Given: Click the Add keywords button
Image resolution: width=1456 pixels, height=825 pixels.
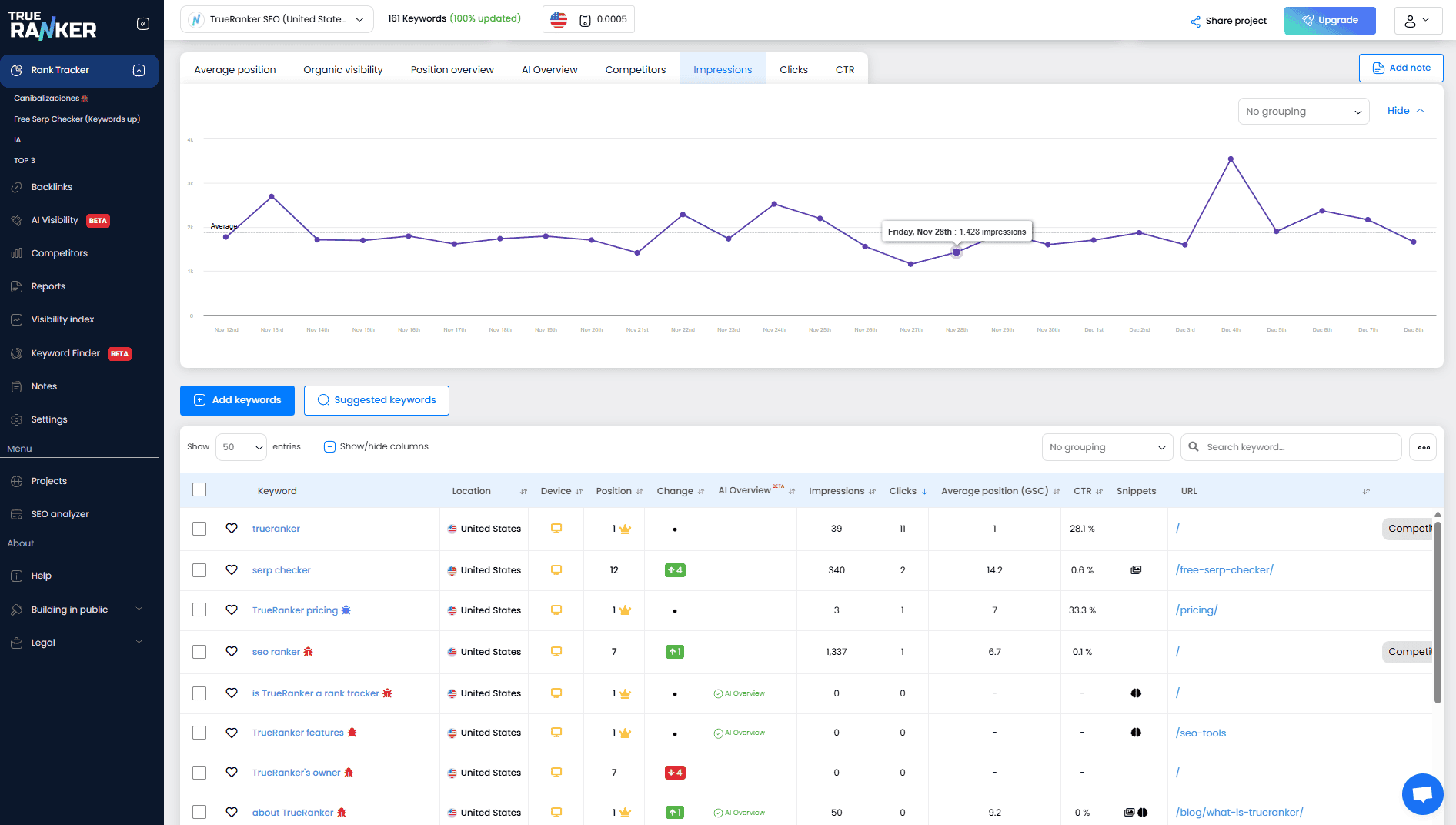Looking at the screenshot, I should coord(237,400).
